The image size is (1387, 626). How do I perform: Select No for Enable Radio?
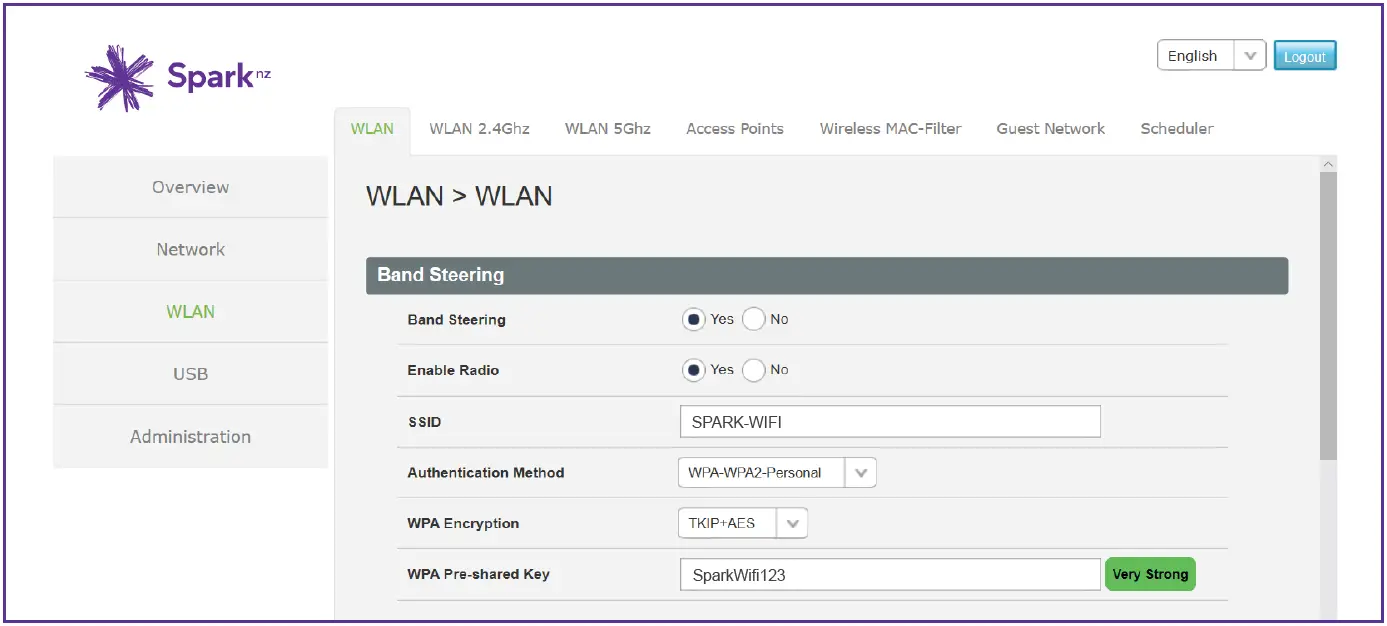click(755, 370)
